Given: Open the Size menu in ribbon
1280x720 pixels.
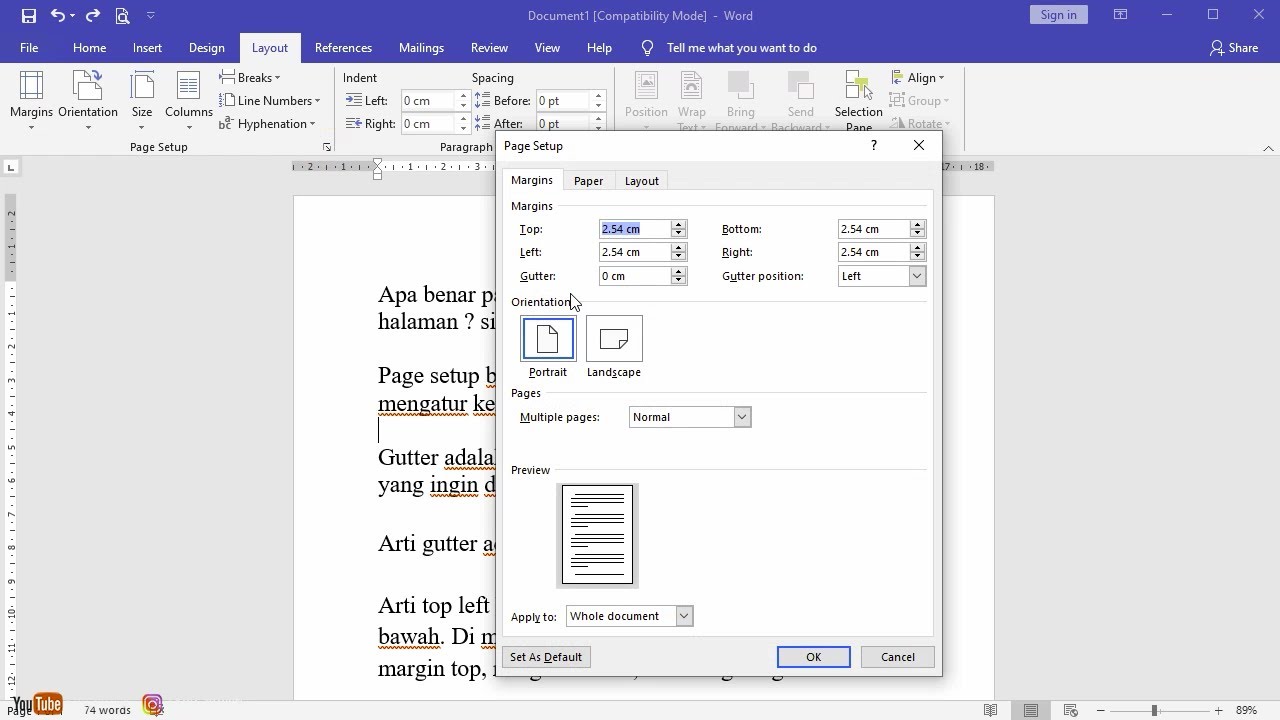Looking at the screenshot, I should tap(142, 100).
